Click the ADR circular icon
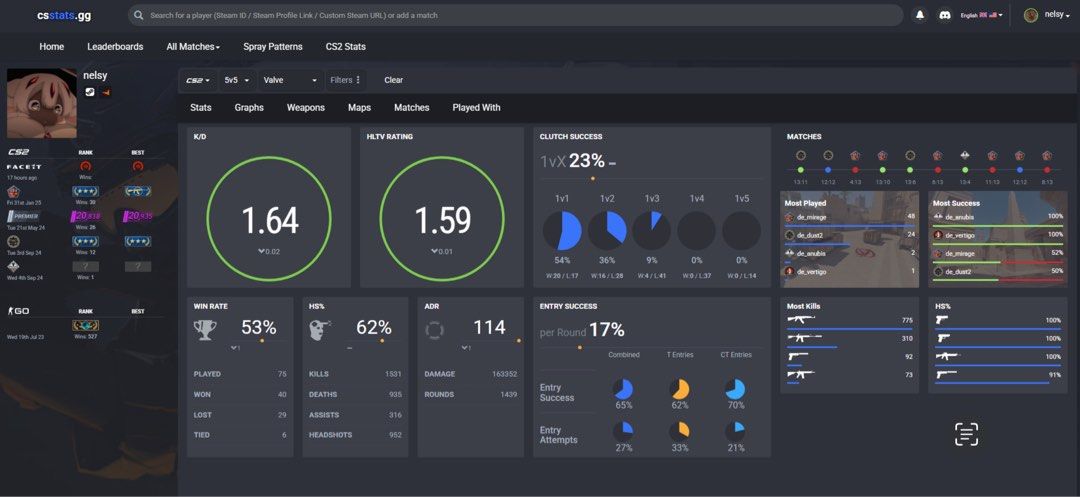This screenshot has height=497, width=1080. [x=435, y=330]
